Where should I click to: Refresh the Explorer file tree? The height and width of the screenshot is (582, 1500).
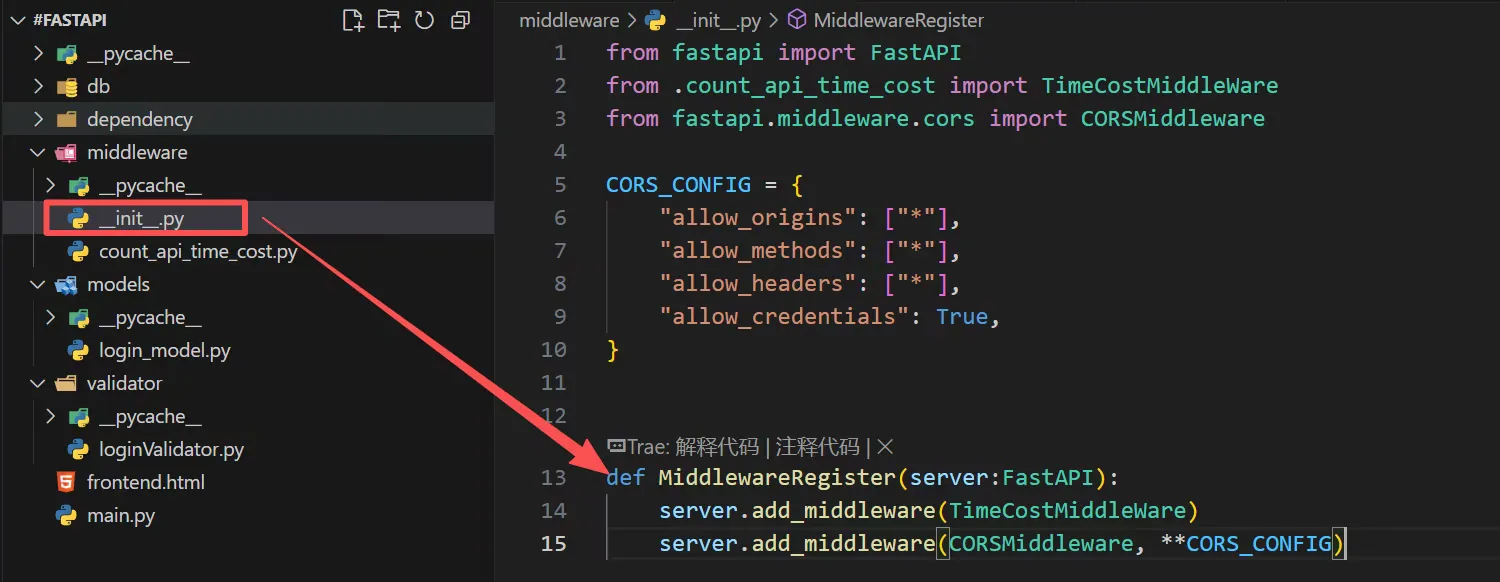pos(424,19)
